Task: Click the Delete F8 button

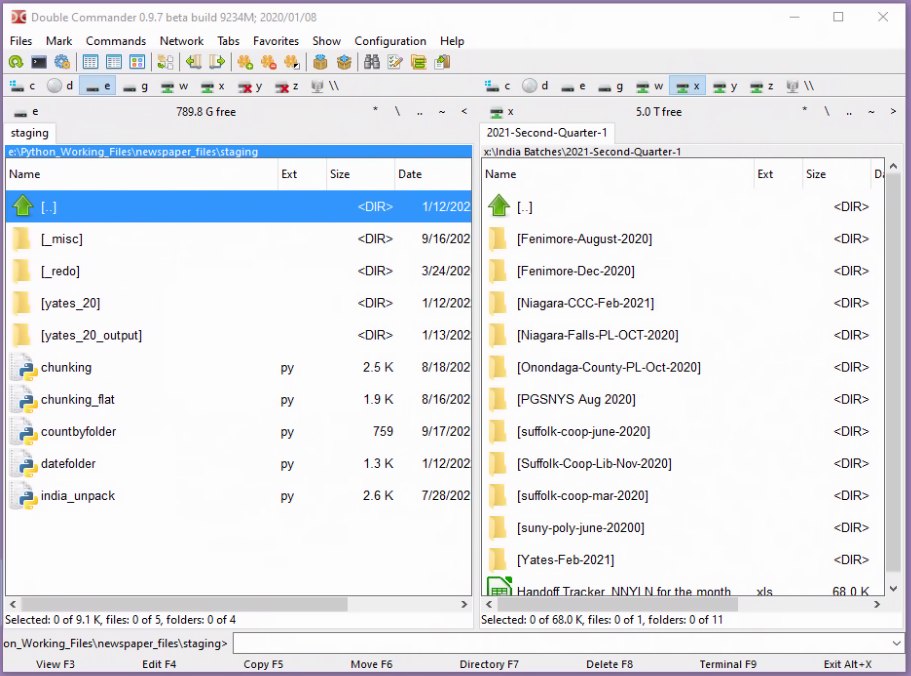Action: [x=609, y=664]
